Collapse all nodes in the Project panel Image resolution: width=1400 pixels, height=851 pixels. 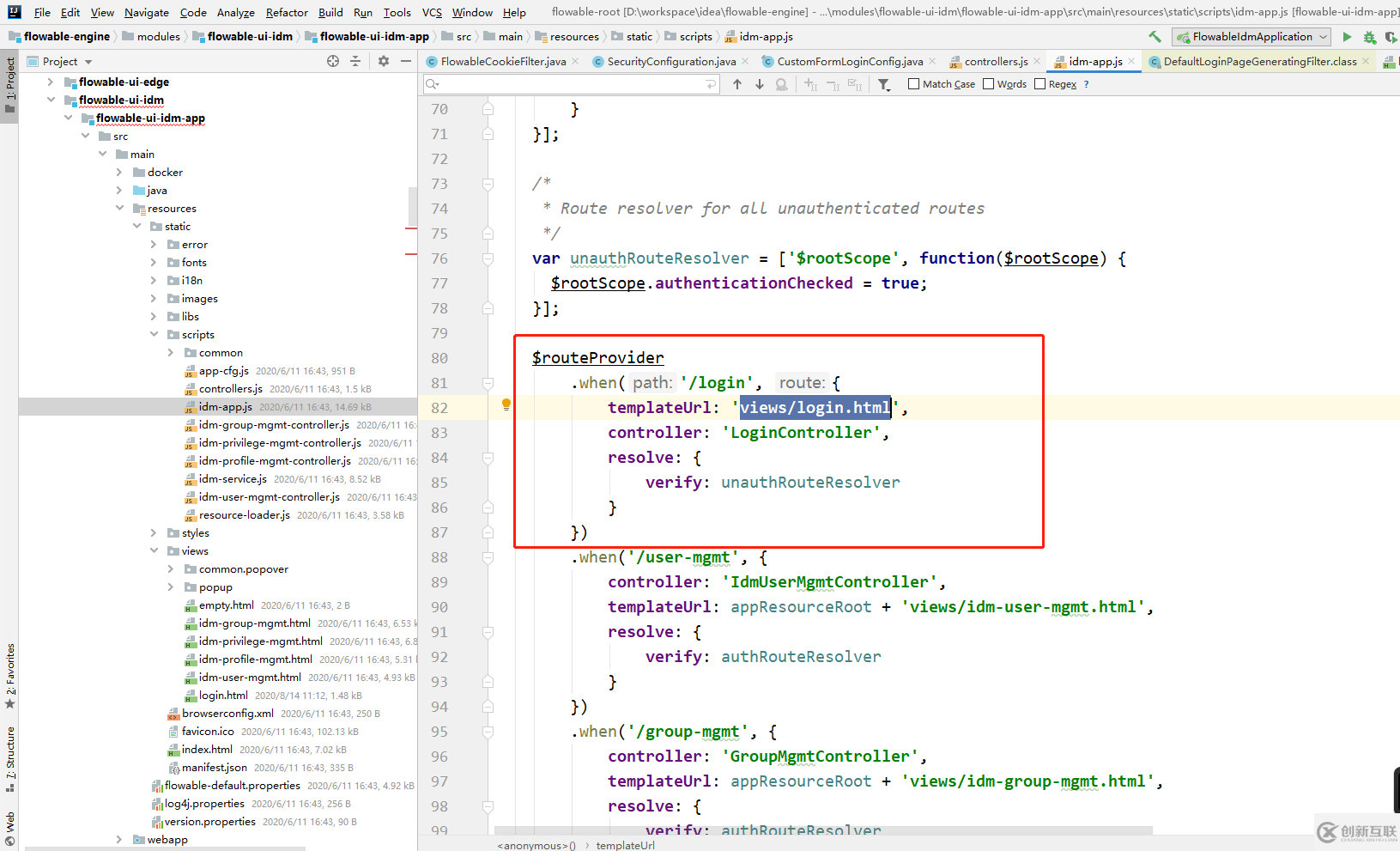(355, 61)
